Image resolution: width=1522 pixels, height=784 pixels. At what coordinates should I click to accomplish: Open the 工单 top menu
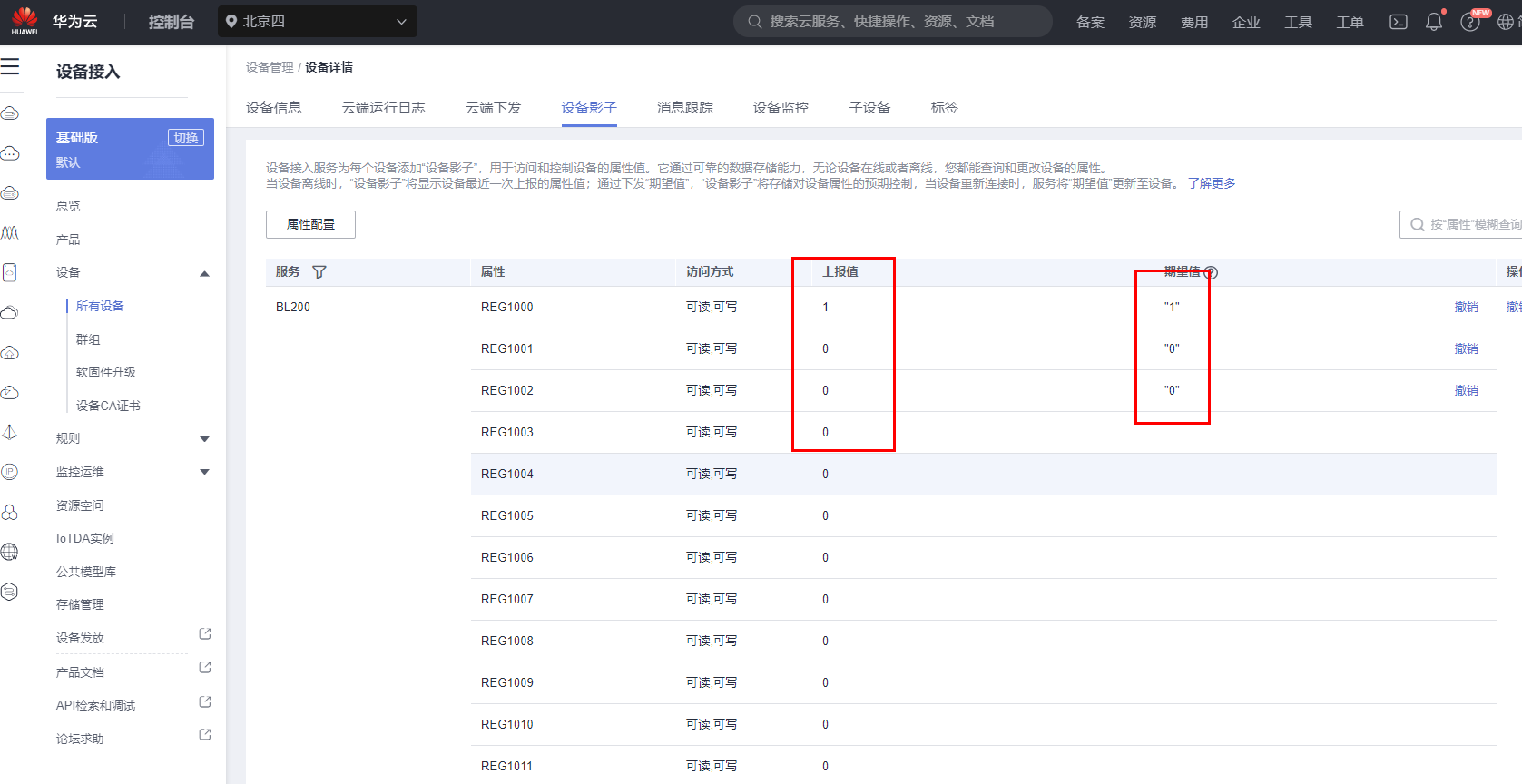pos(1350,22)
